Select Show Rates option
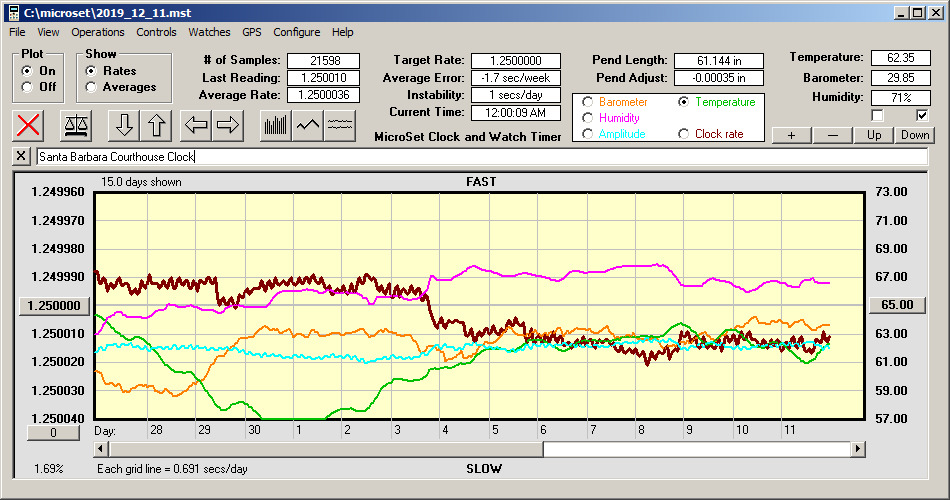Image resolution: width=950 pixels, height=500 pixels. [x=91, y=71]
